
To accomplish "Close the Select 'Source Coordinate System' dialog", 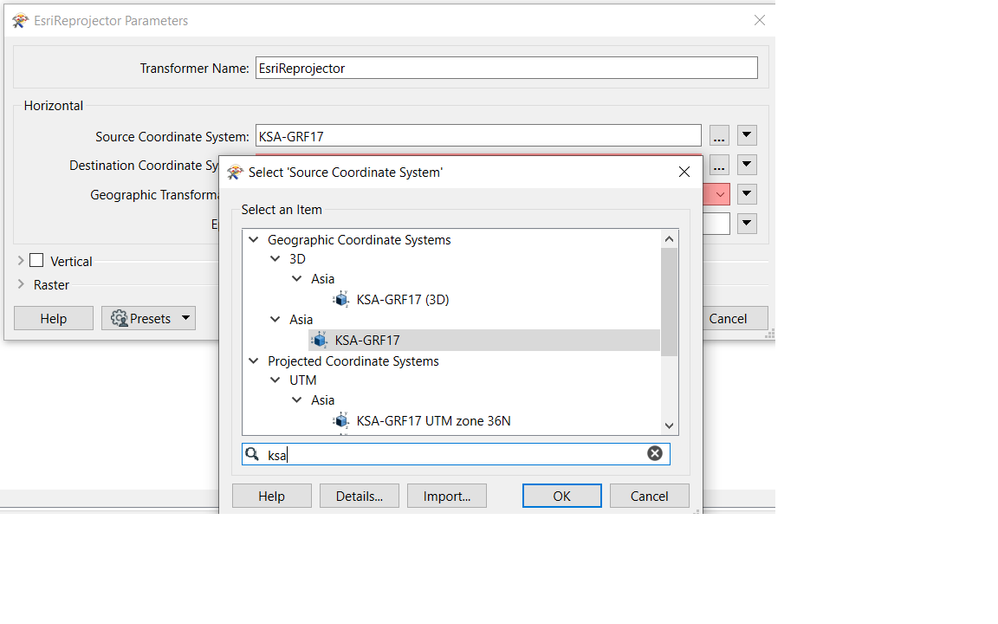I will coord(684,172).
